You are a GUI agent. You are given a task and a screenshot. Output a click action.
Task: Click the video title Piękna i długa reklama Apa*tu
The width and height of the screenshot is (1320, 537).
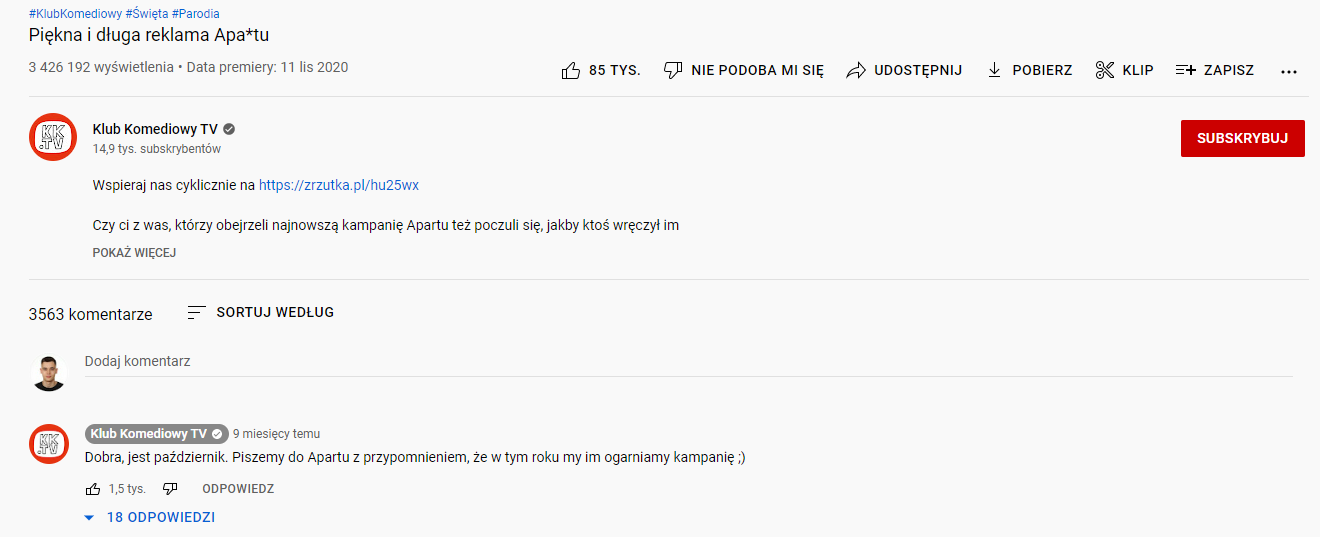click(x=148, y=36)
